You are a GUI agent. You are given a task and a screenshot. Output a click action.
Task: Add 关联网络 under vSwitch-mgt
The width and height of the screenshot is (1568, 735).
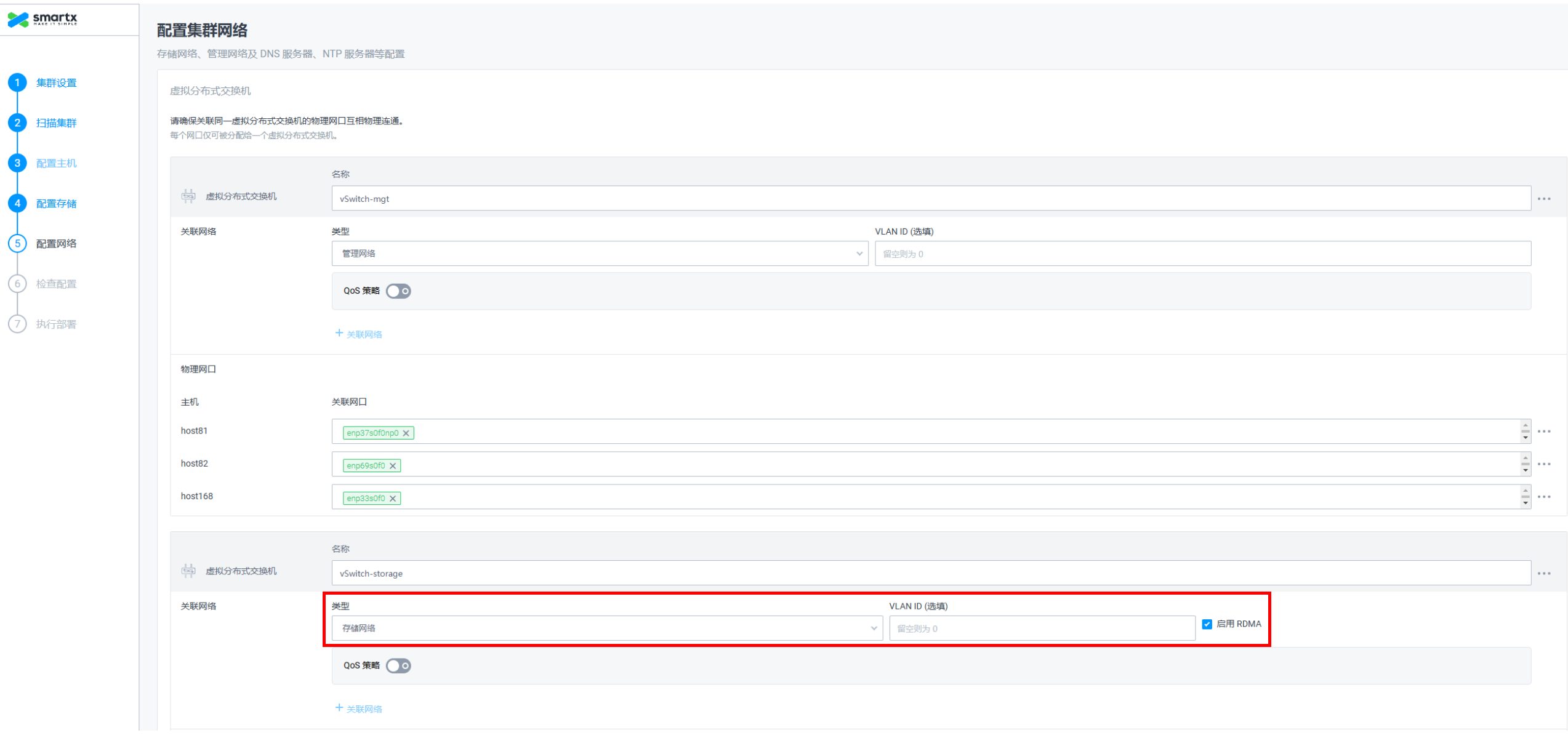(x=359, y=334)
